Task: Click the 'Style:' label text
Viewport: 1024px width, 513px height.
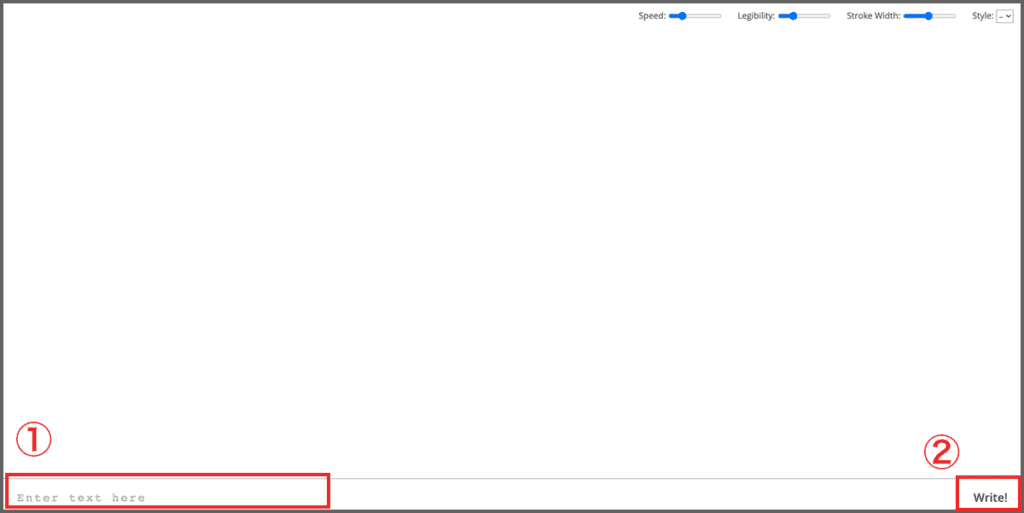Action: 982,16
